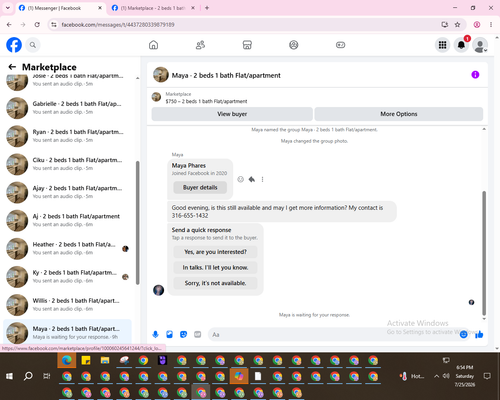Open Chrome three-dot menu
The width and height of the screenshot is (500, 400).
[491, 24]
